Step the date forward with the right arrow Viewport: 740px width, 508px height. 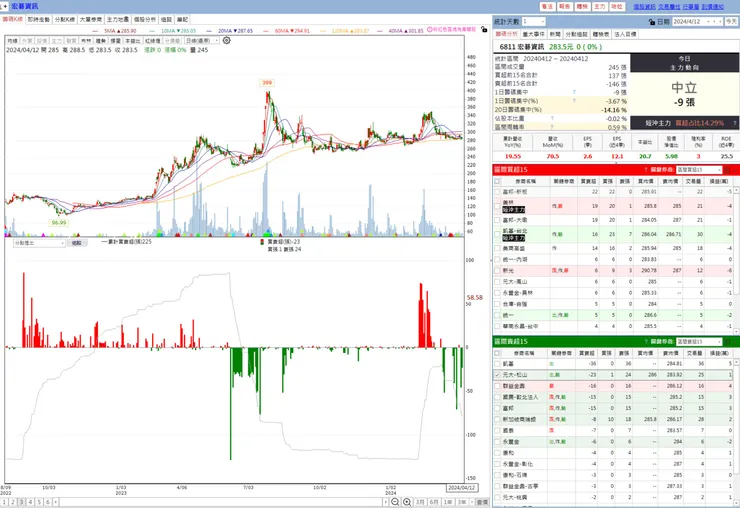[x=720, y=22]
